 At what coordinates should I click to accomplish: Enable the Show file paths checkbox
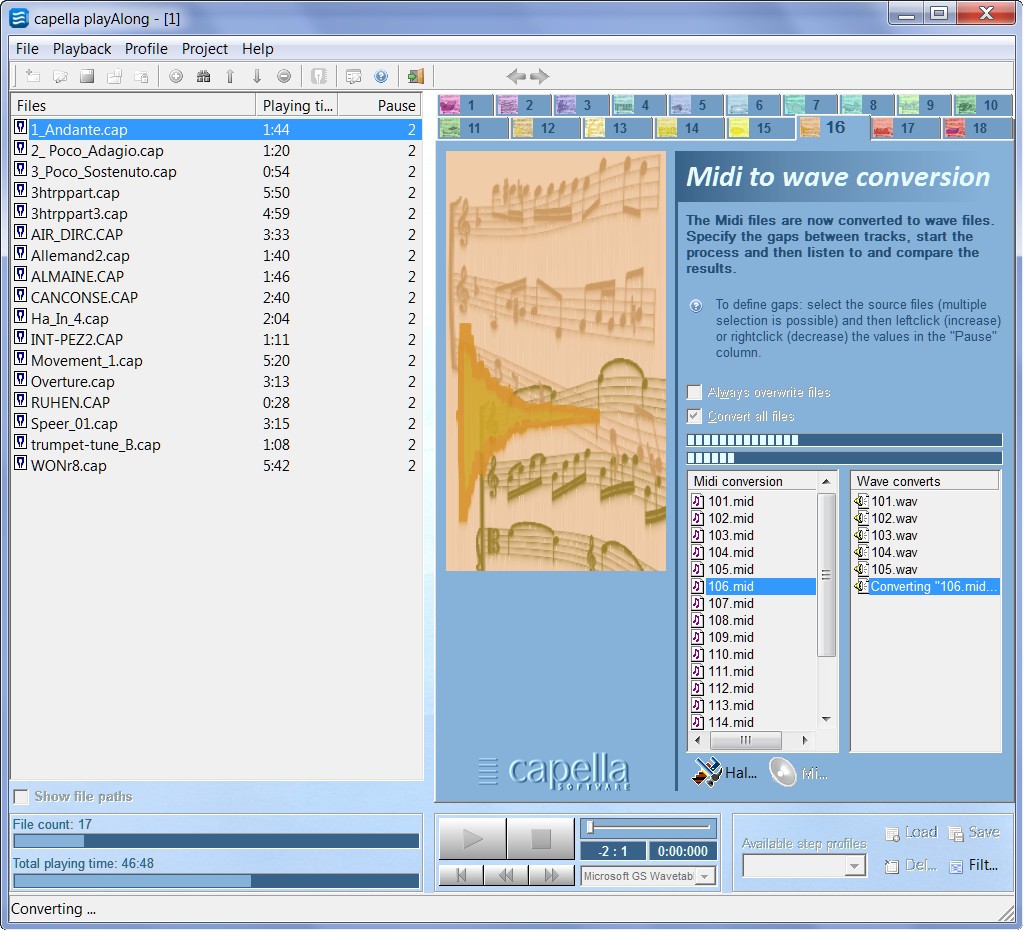tap(21, 797)
